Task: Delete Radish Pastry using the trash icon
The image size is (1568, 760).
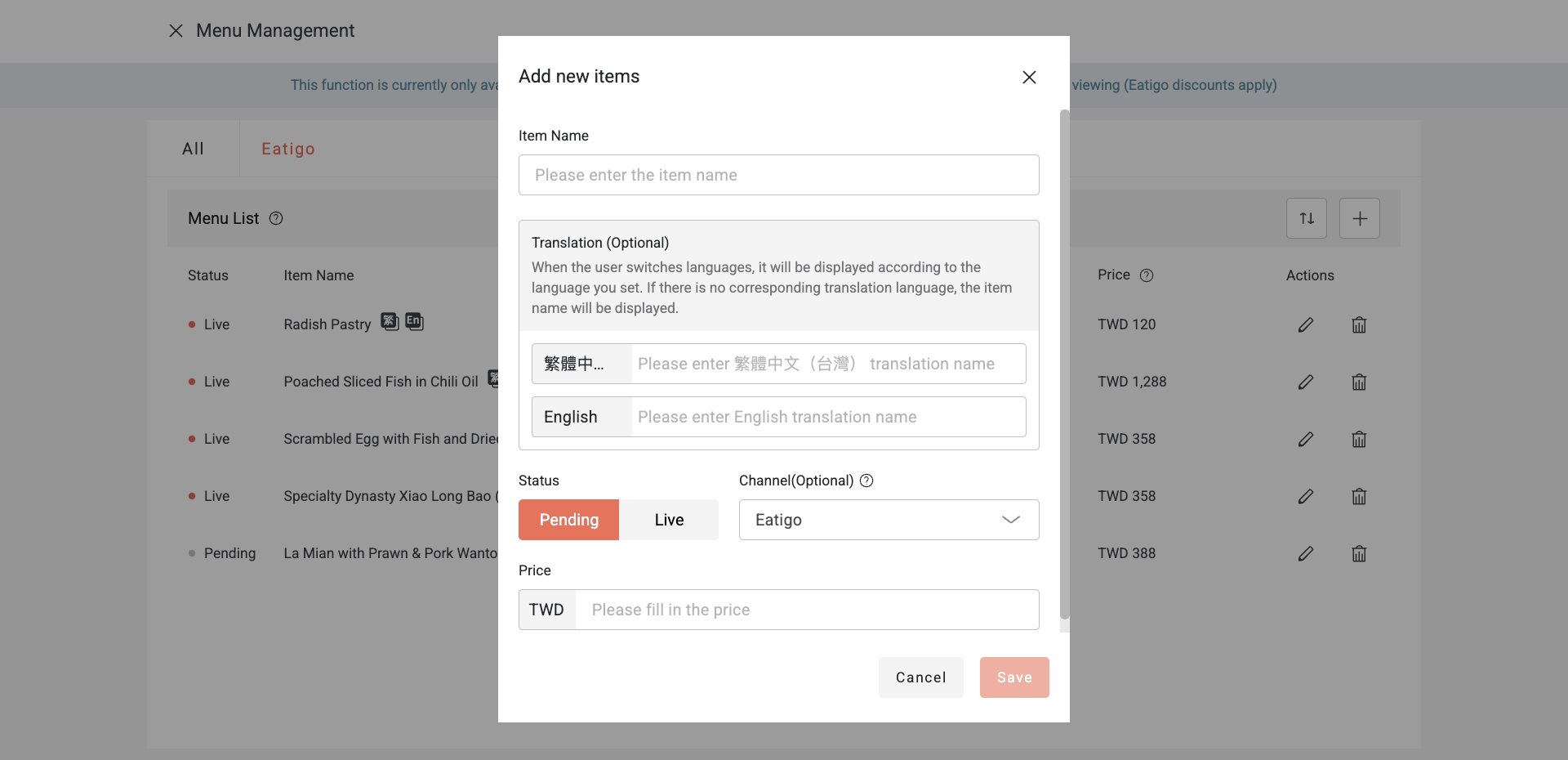Action: click(1358, 324)
